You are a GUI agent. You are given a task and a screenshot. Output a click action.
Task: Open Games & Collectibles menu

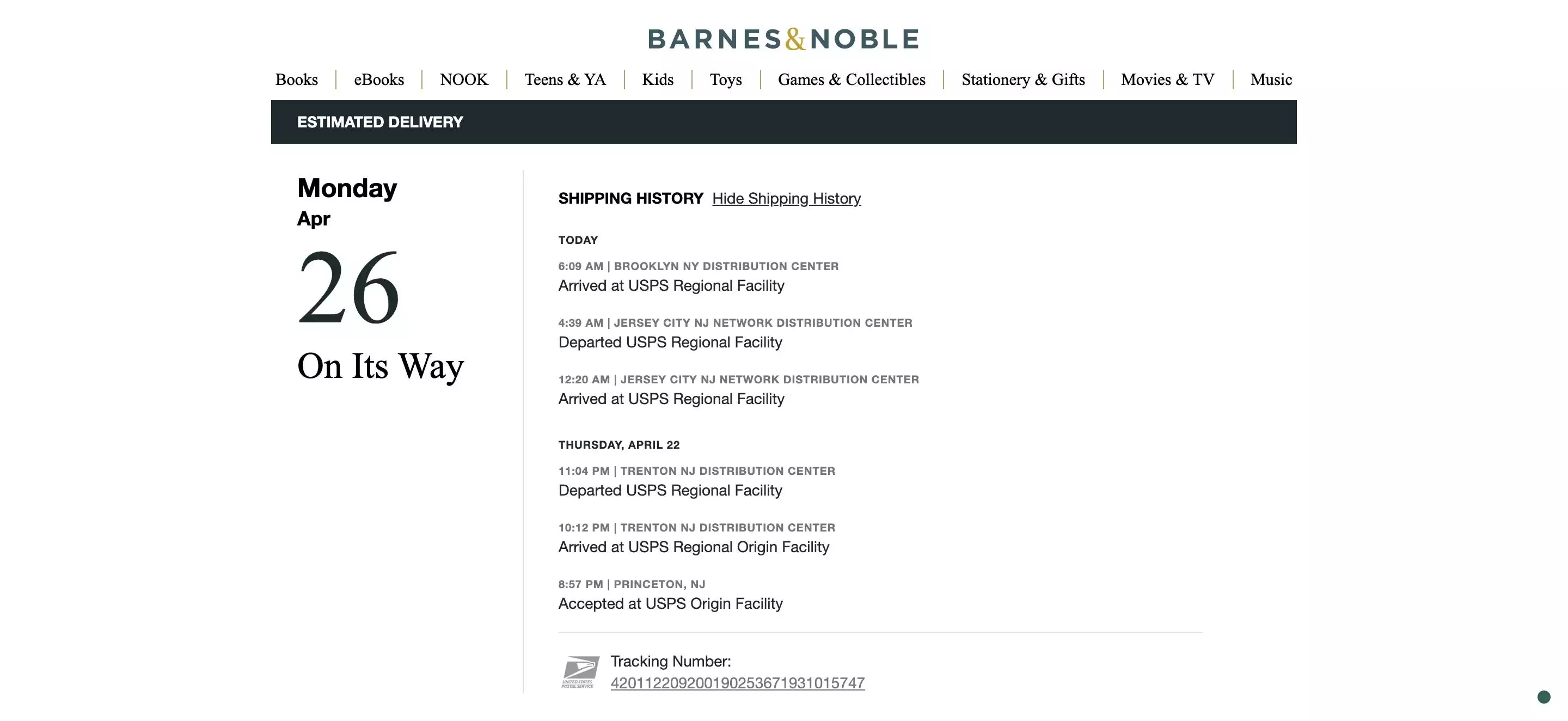(x=851, y=80)
